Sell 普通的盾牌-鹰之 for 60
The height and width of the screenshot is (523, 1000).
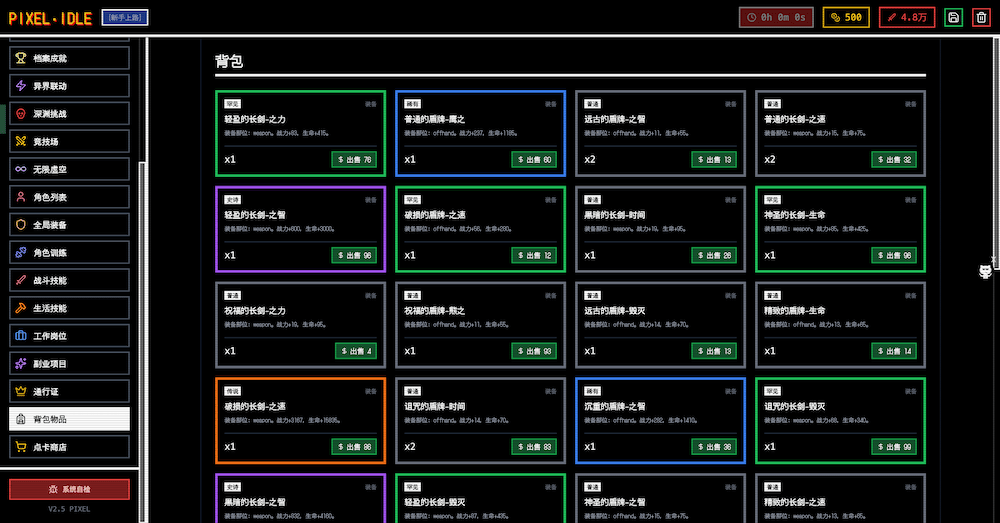pos(534,160)
